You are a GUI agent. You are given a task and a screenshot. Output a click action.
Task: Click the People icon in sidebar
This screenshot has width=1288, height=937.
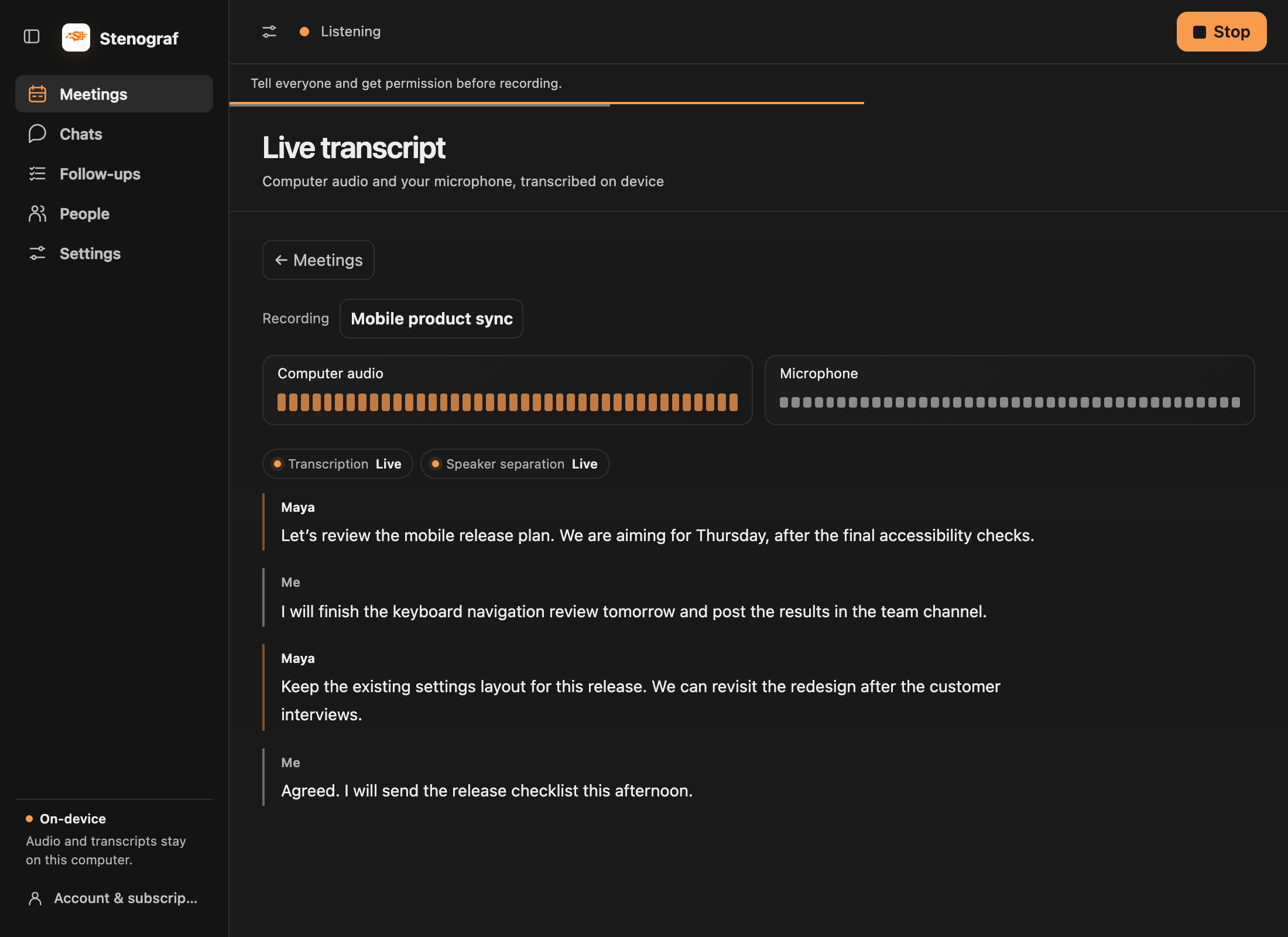[37, 213]
